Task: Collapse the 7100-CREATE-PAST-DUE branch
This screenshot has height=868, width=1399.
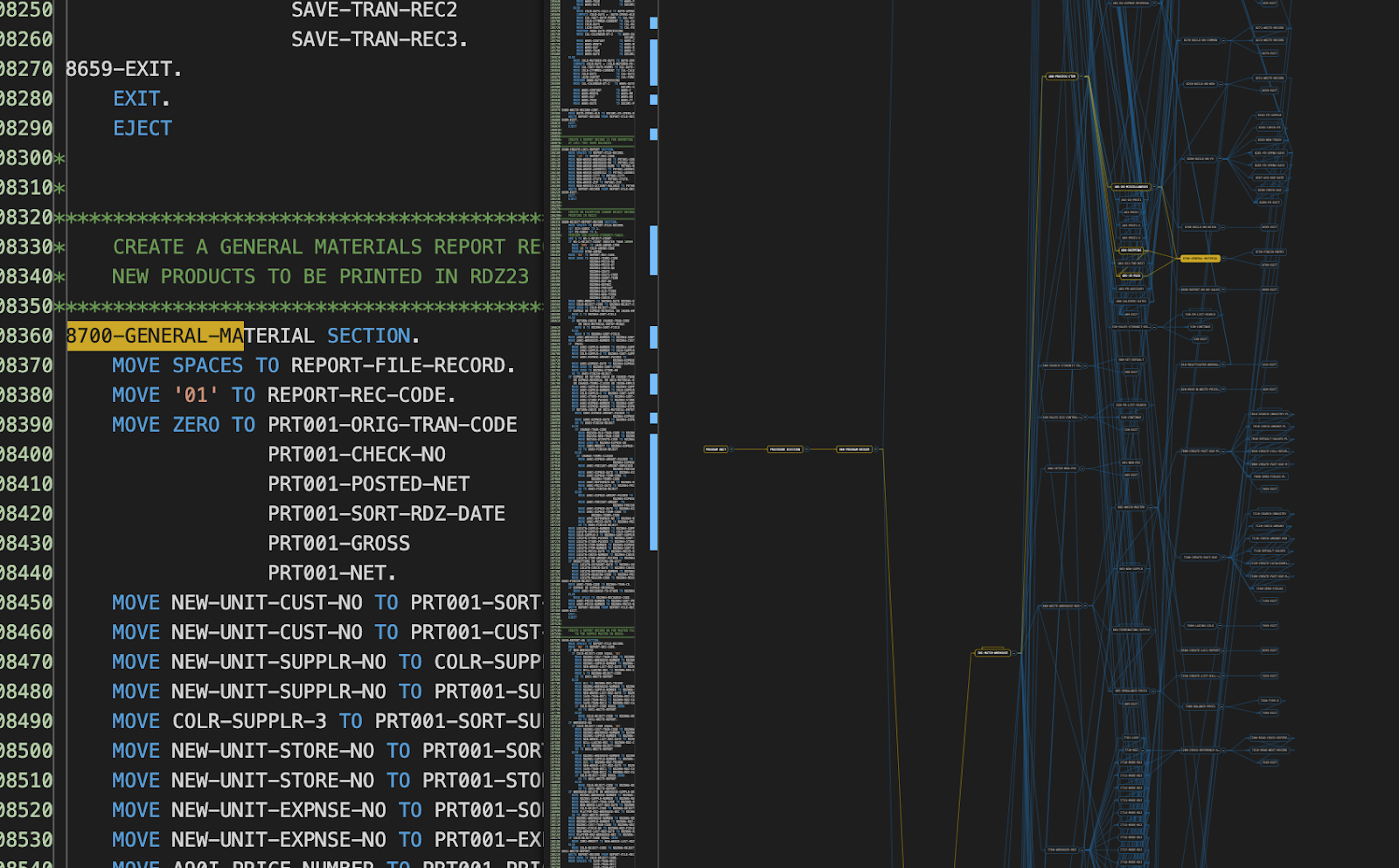Action: coord(1223,558)
